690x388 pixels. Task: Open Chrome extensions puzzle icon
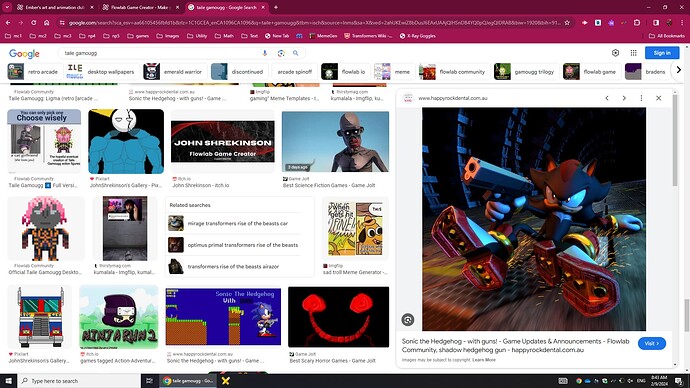pos(637,22)
